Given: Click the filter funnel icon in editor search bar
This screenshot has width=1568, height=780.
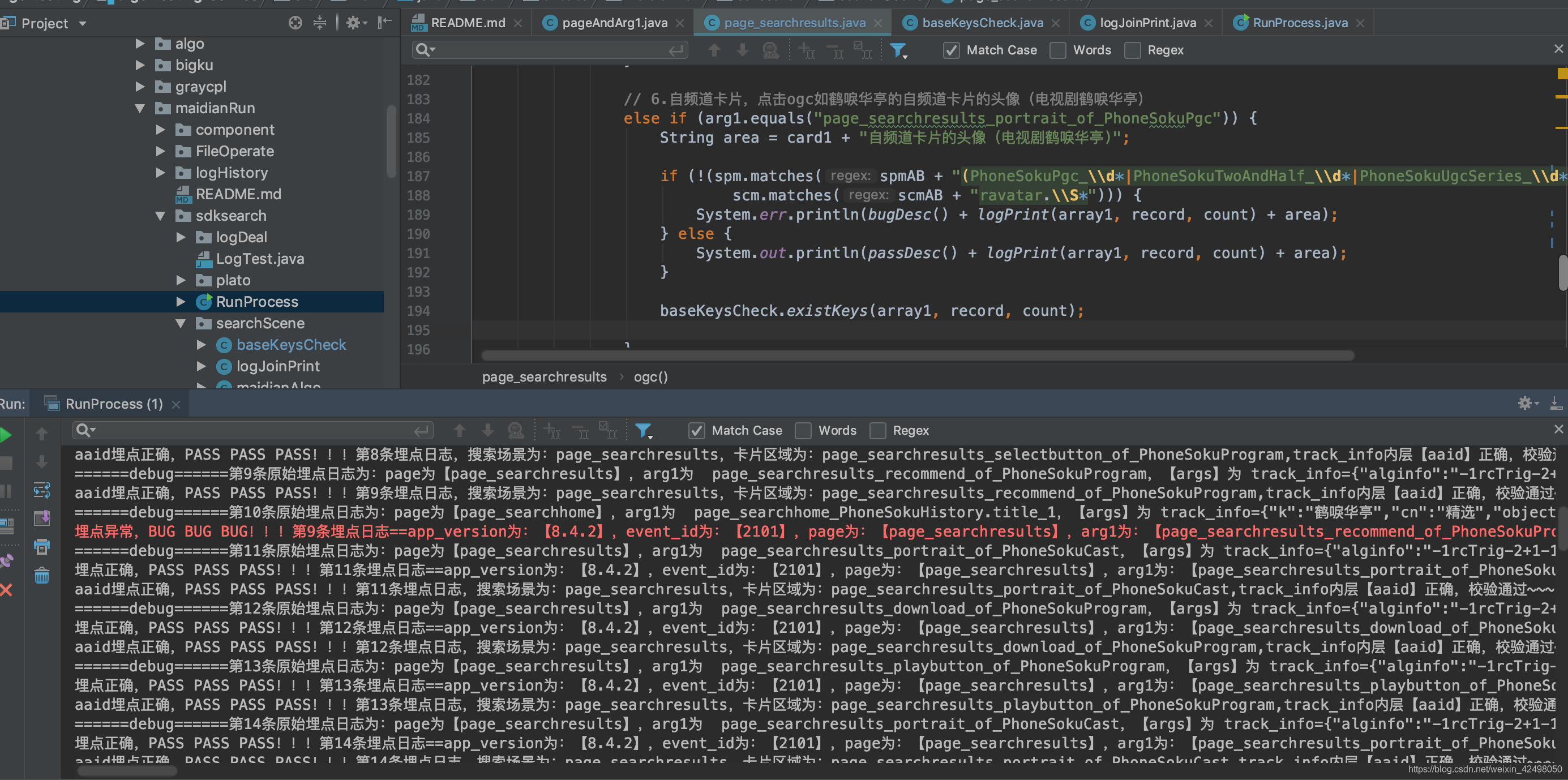Looking at the screenshot, I should [898, 50].
